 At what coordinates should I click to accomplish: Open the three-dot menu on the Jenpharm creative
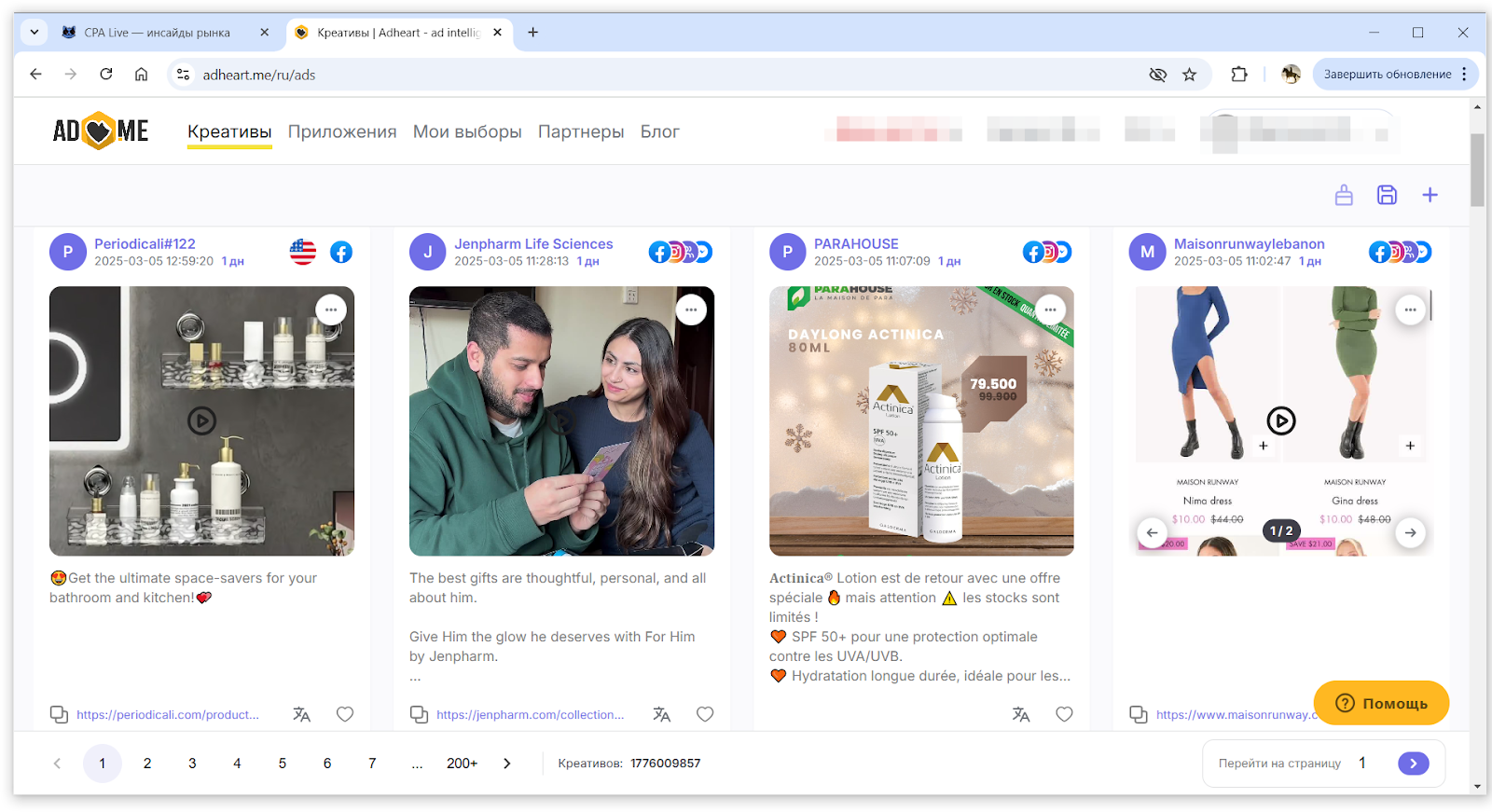point(691,310)
